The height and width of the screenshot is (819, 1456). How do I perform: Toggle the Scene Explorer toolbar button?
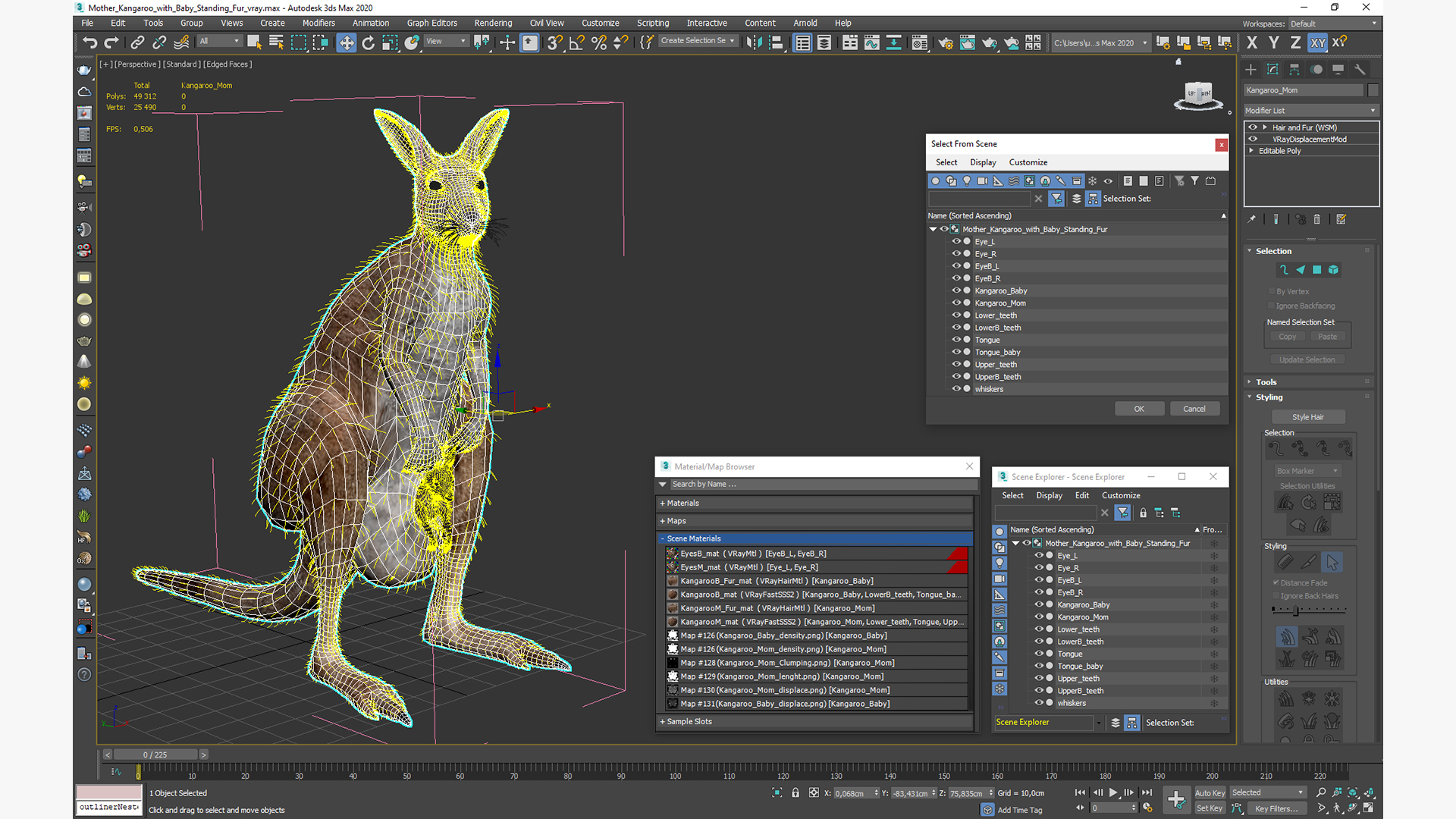[x=802, y=43]
